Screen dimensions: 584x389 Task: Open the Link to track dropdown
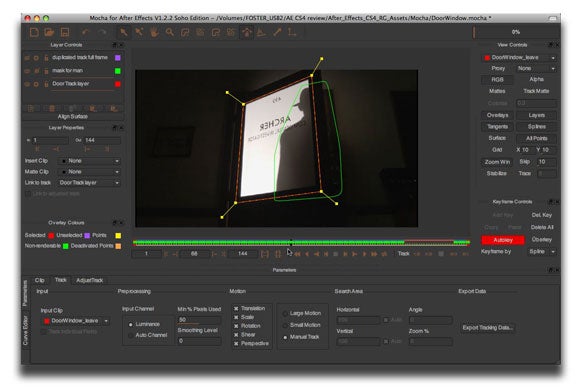click(x=89, y=183)
